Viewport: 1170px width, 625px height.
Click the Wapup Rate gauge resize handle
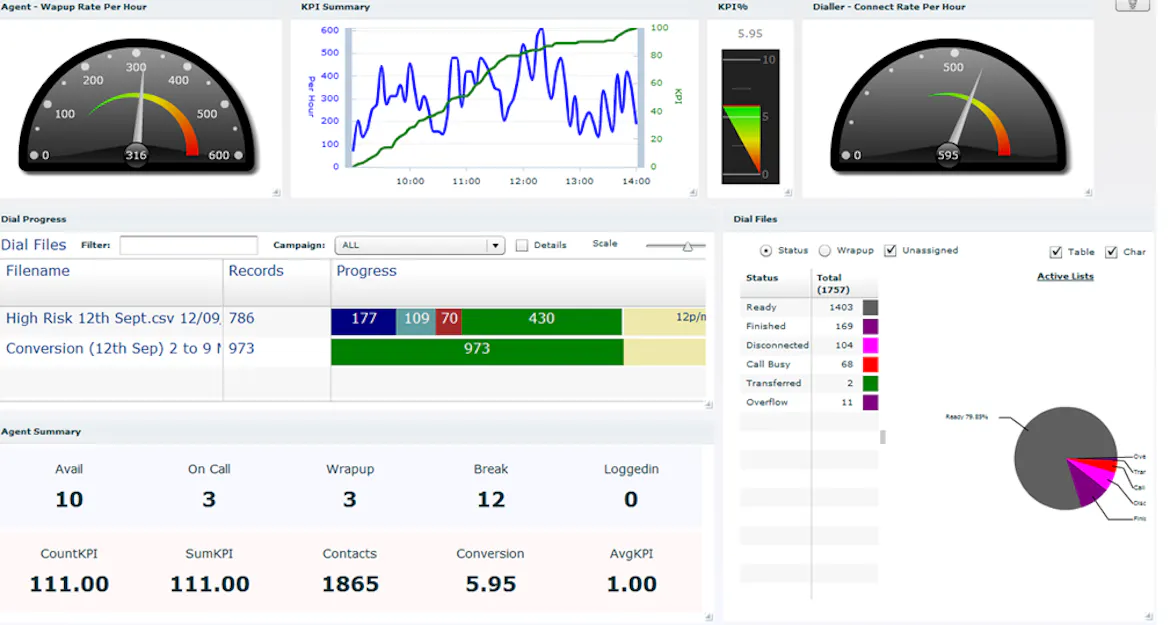277,193
